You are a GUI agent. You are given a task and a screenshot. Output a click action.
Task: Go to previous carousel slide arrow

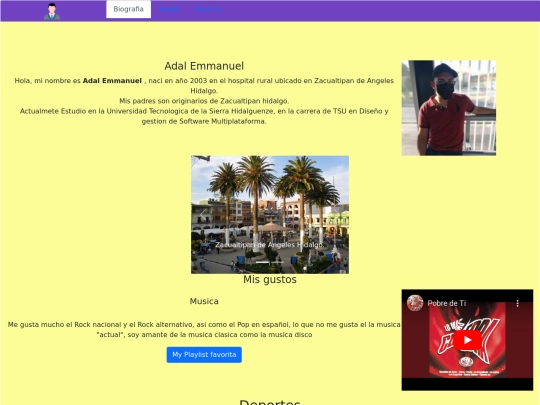click(203, 215)
